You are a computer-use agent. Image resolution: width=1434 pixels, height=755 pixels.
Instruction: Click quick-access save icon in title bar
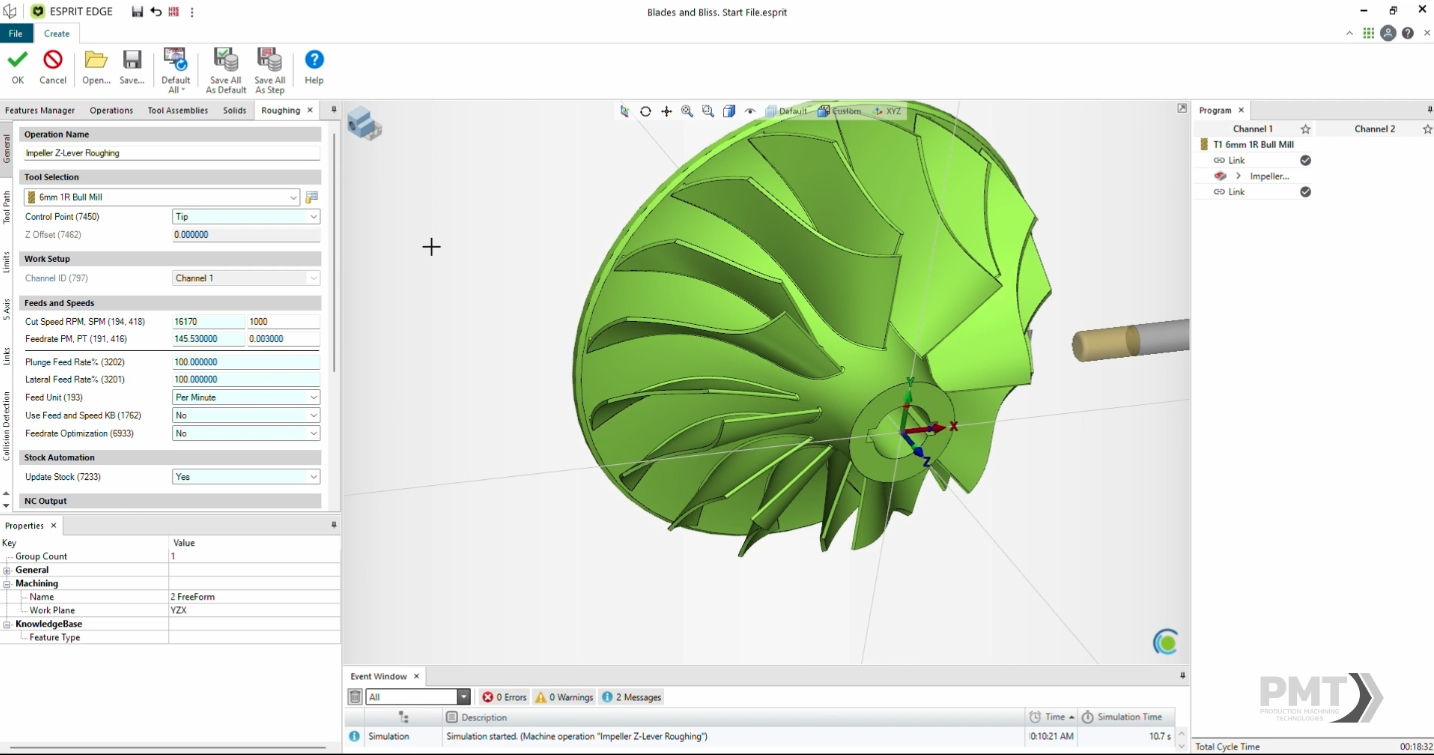click(x=137, y=12)
